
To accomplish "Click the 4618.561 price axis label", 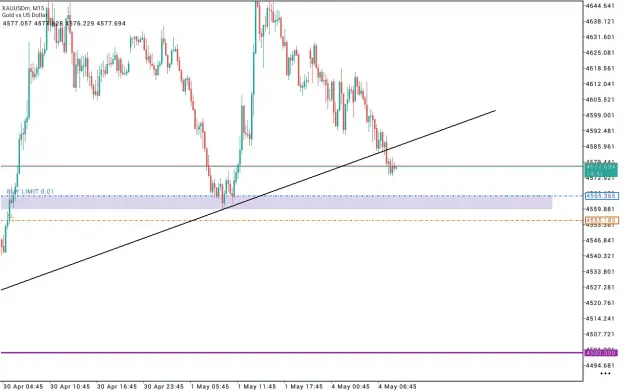I will [x=600, y=69].
